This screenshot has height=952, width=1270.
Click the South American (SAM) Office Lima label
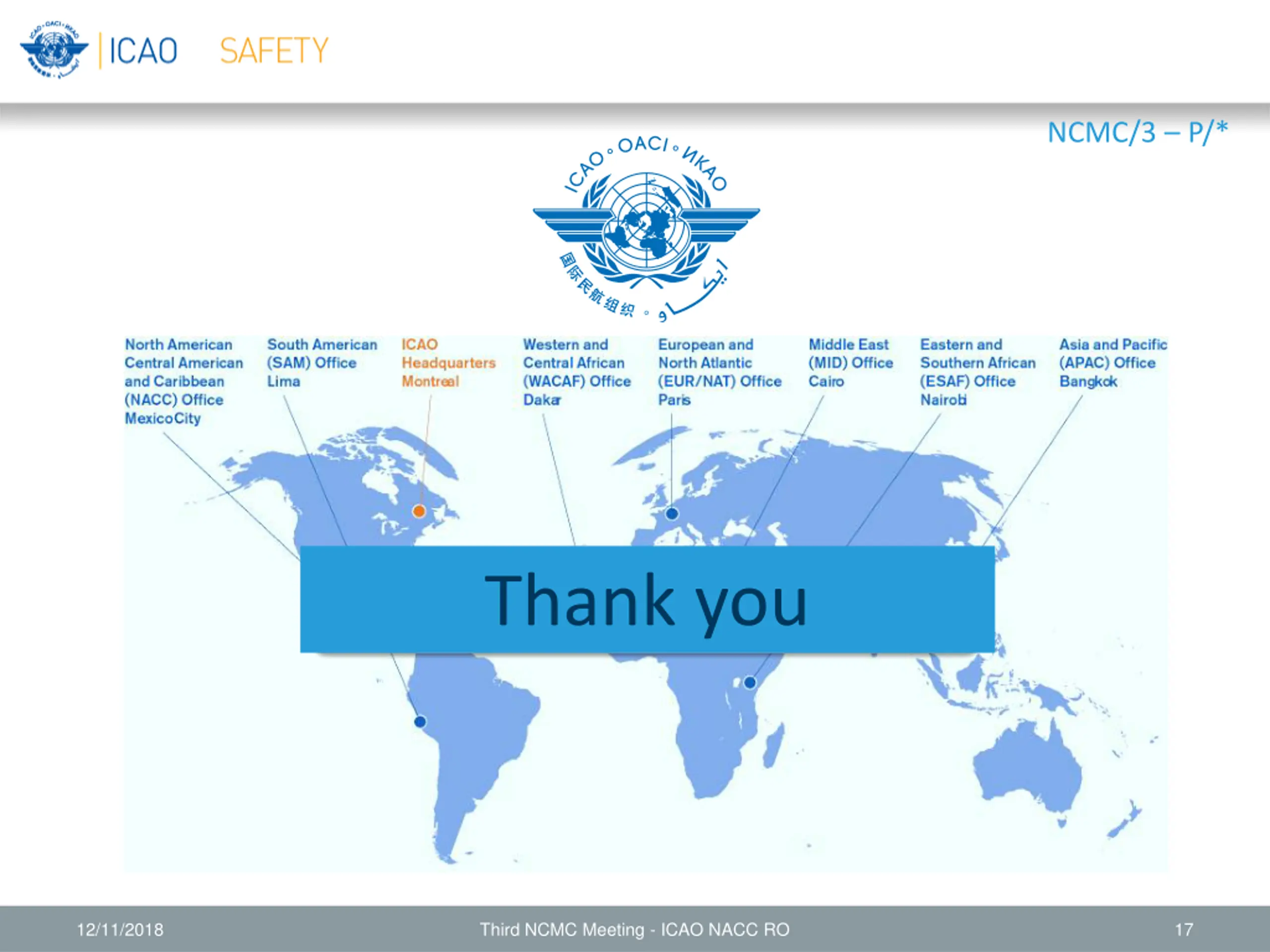pos(322,362)
